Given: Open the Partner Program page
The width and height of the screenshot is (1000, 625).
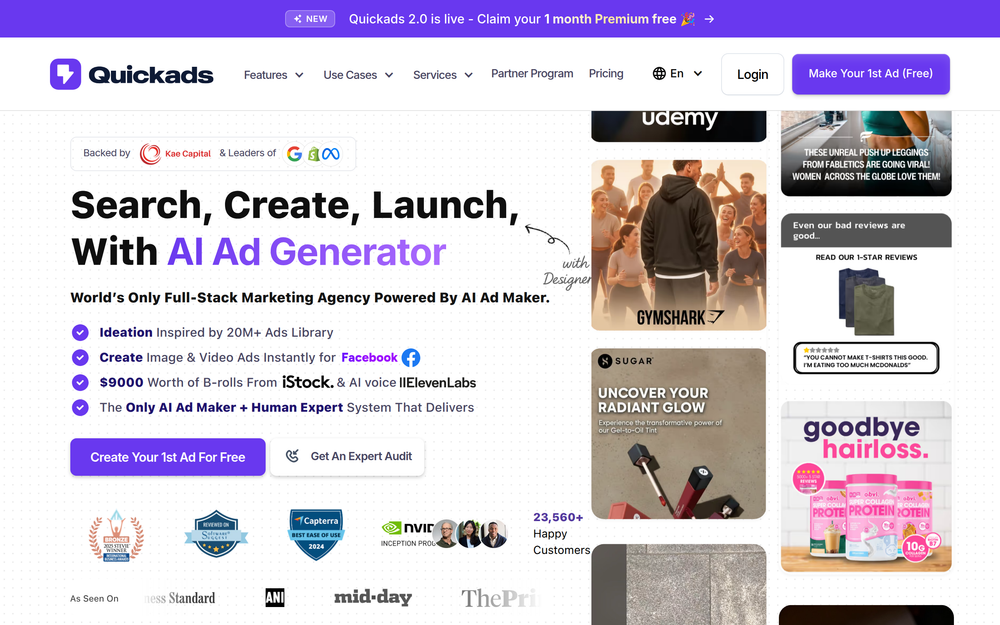Looking at the screenshot, I should (532, 73).
